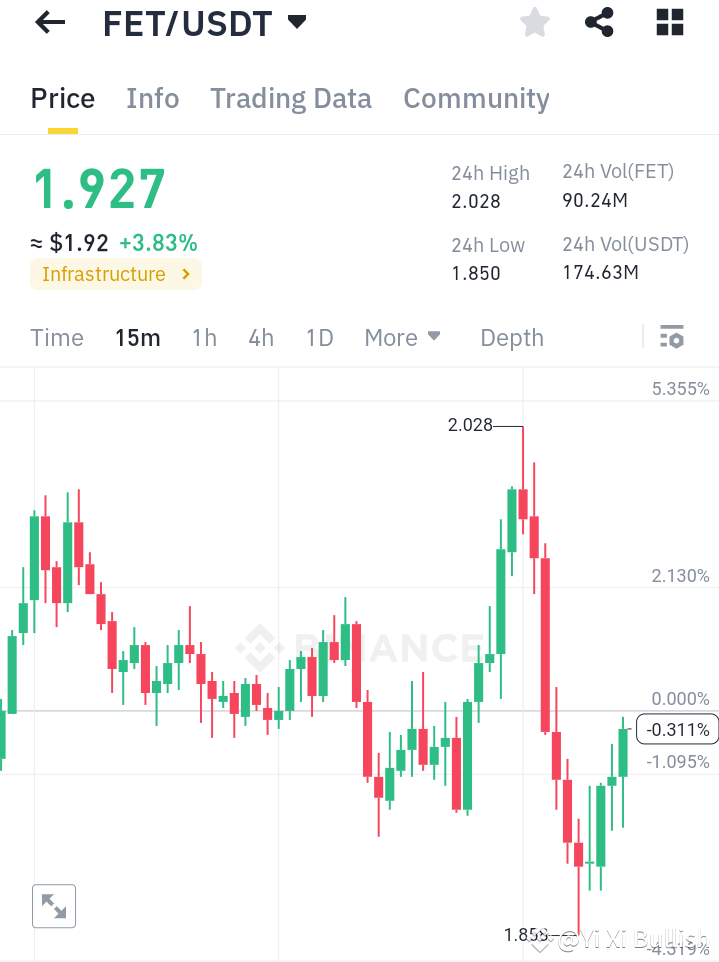Select the Depth view
The height and width of the screenshot is (962, 719).
click(x=511, y=338)
